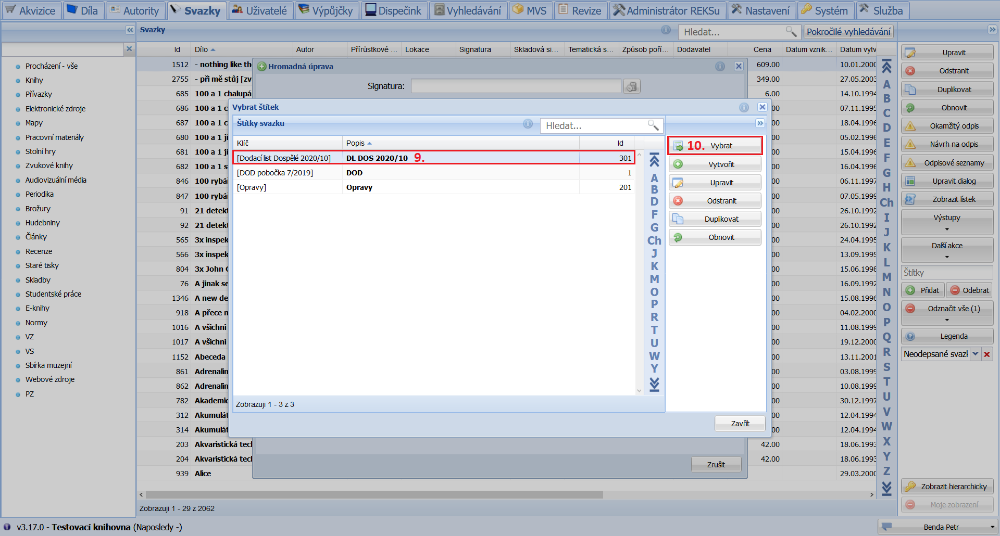
Task: Filter labels by letter M in alphabet bar
Action: pos(654,279)
